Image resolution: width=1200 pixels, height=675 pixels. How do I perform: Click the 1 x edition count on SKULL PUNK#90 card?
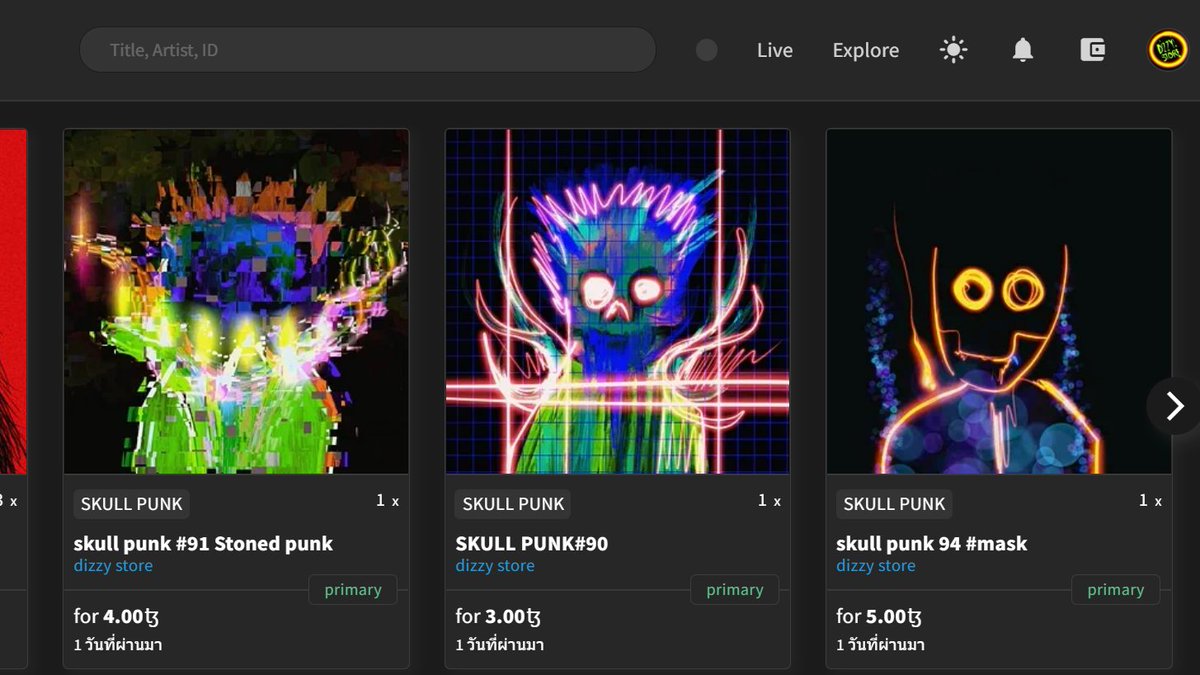pos(769,501)
